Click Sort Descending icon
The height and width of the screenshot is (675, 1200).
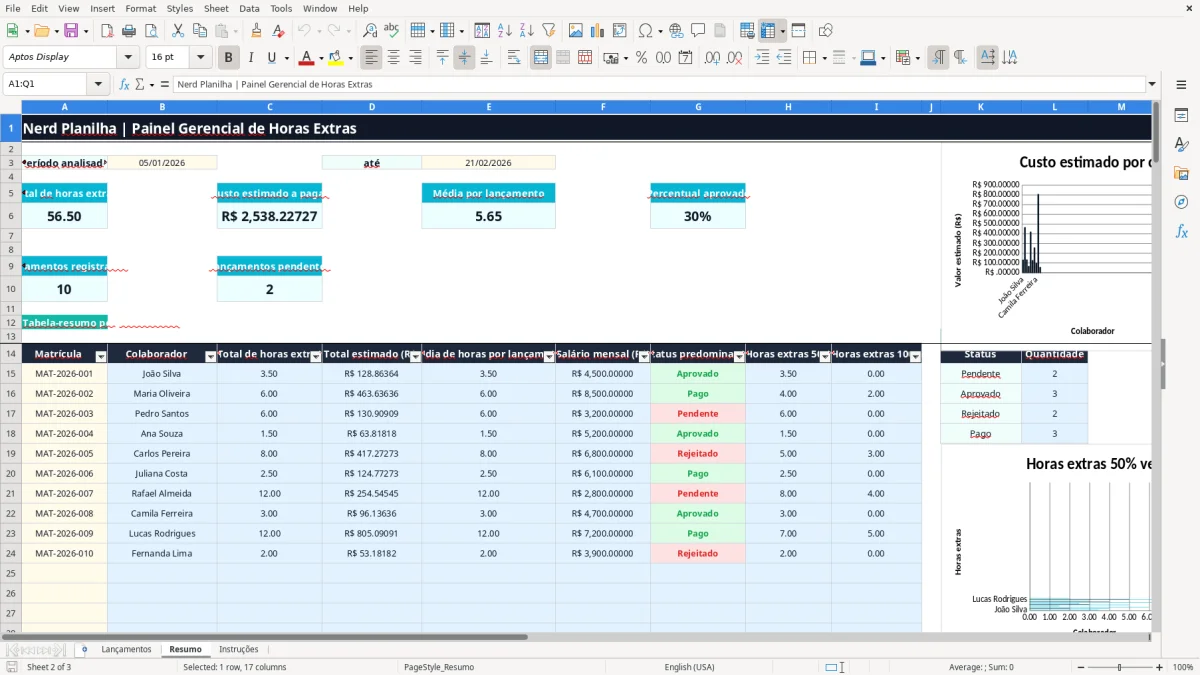(526, 31)
